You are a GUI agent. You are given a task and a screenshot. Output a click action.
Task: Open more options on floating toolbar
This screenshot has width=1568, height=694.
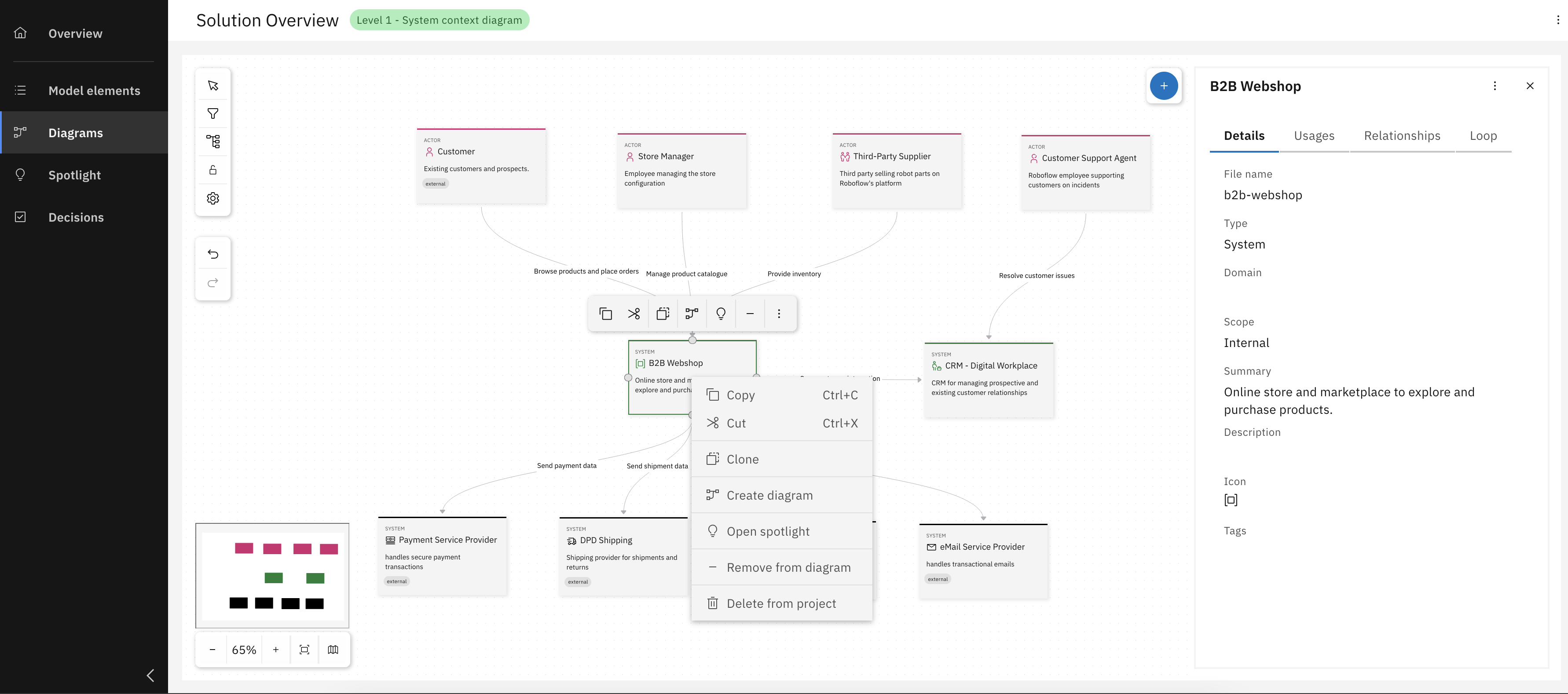coord(779,313)
